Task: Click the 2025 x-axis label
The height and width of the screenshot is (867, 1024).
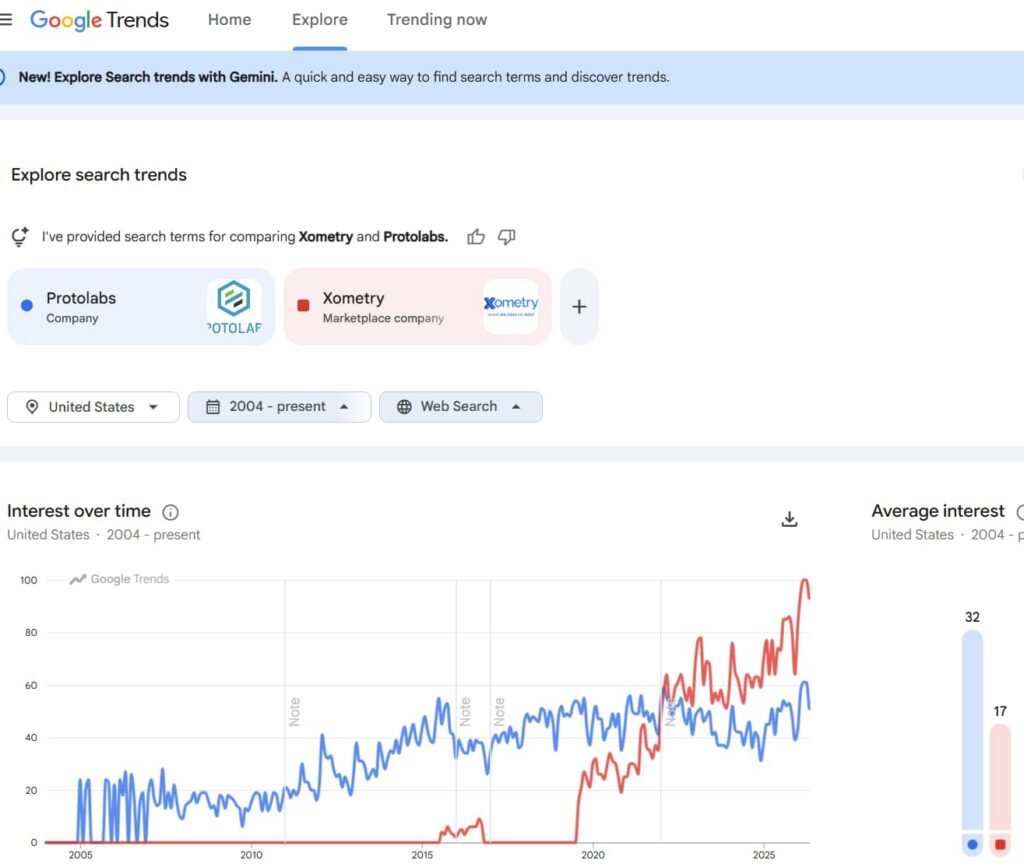Action: click(x=763, y=855)
